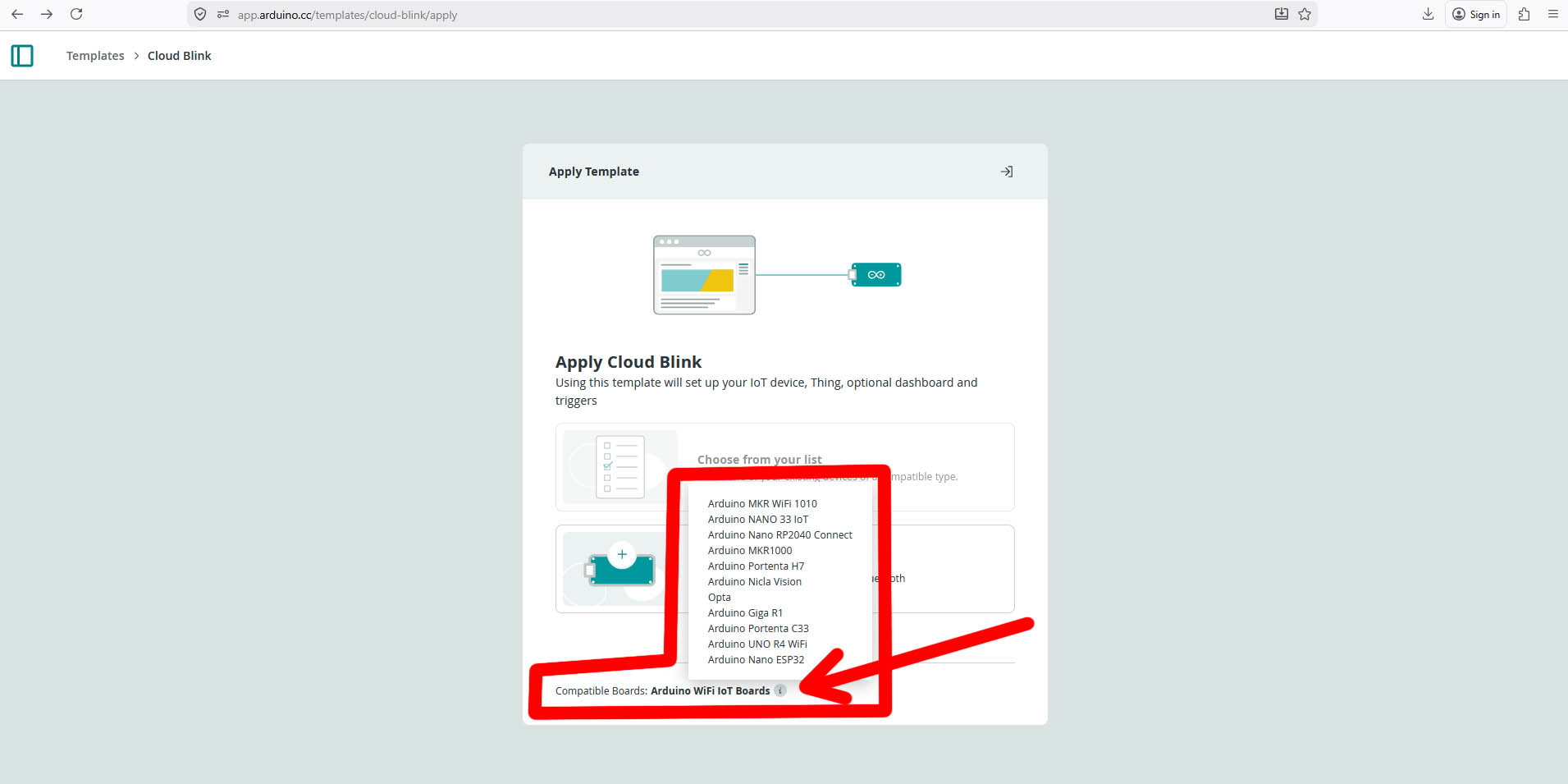1568x784 pixels.
Task: Click the Compatible Boards info icon
Action: click(780, 690)
